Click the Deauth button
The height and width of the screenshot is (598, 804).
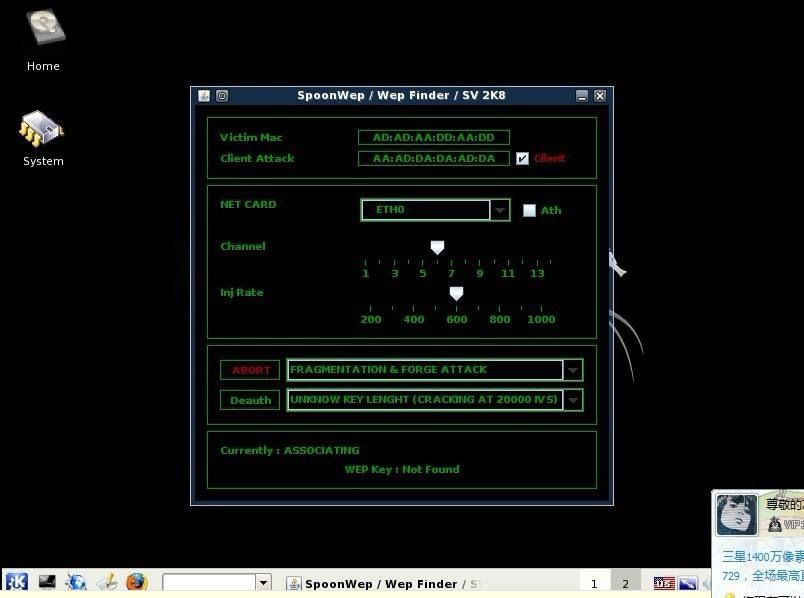pyautogui.click(x=250, y=400)
